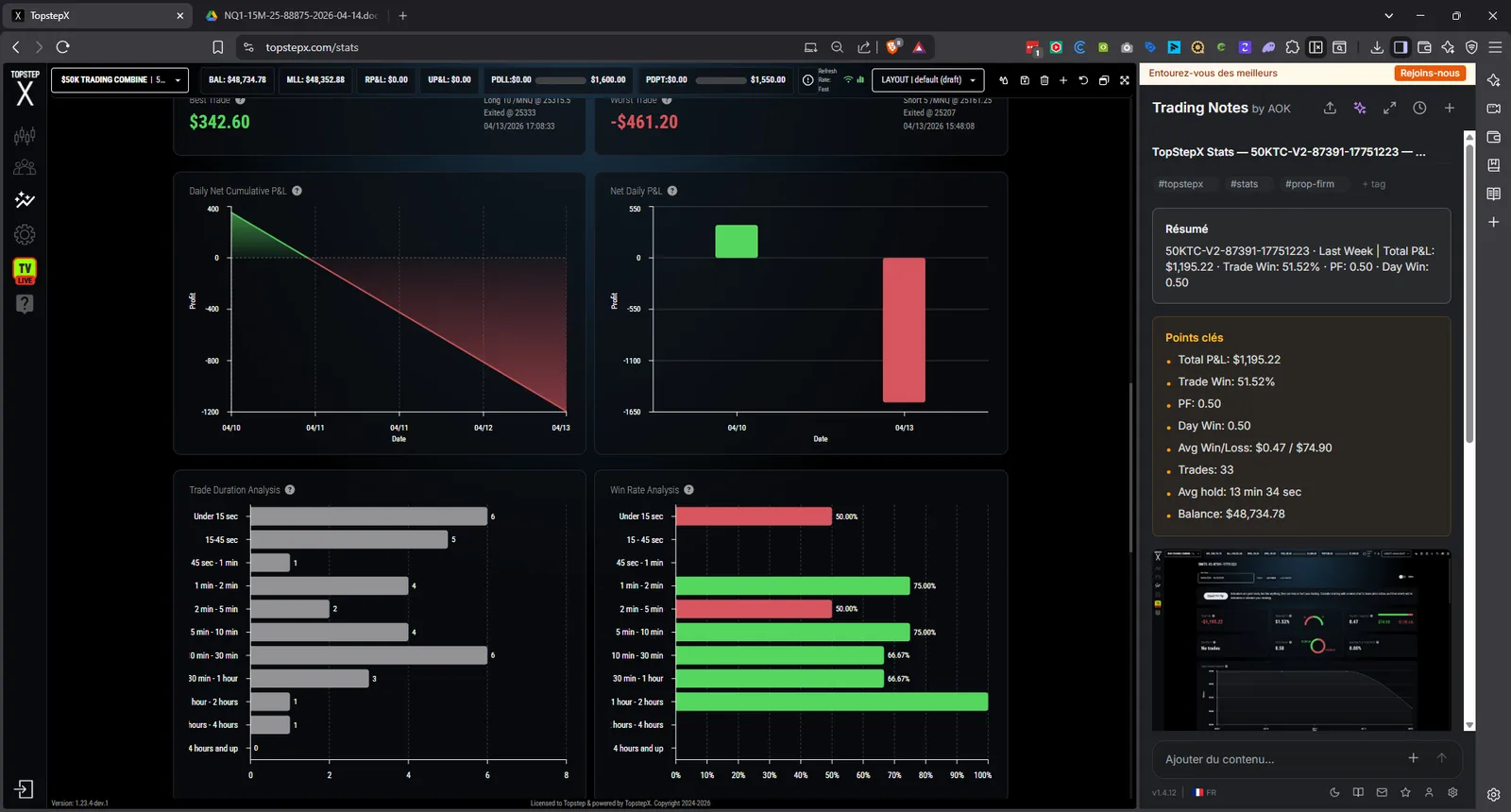Open the candlestick trading chart view
The height and width of the screenshot is (812, 1511).
[25, 136]
